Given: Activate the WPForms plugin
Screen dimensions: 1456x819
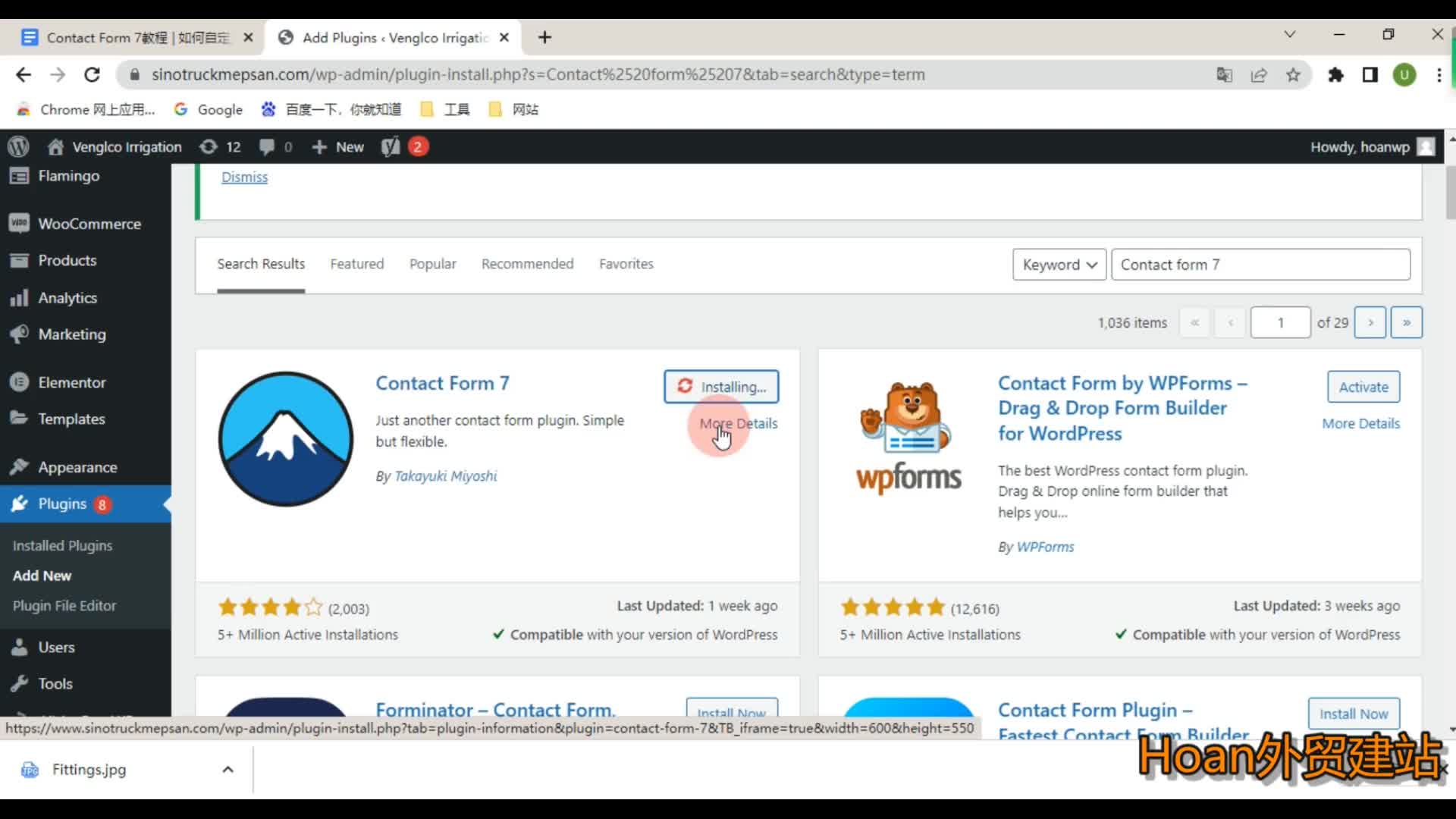Looking at the screenshot, I should click(1363, 387).
